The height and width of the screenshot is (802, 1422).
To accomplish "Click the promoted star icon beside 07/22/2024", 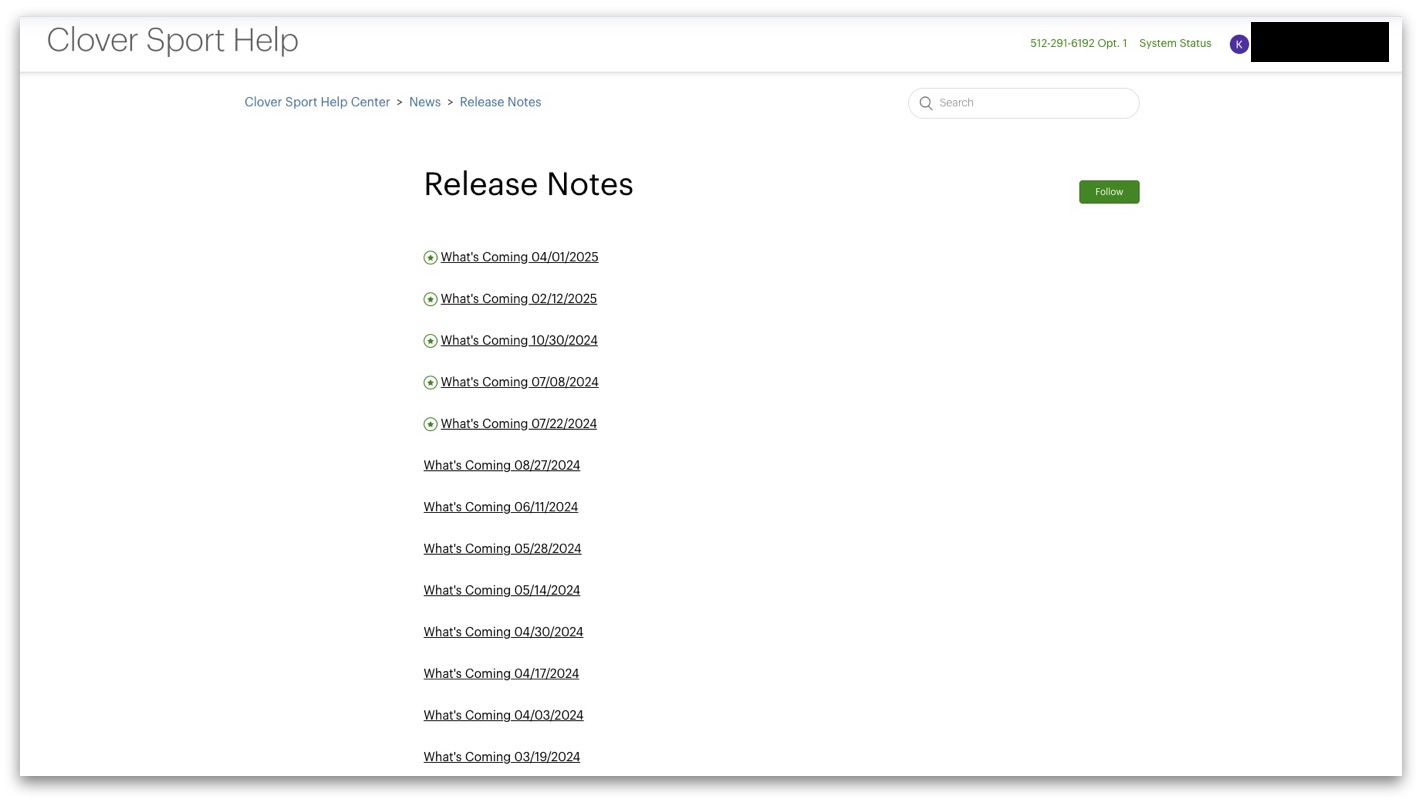I will click(x=430, y=424).
